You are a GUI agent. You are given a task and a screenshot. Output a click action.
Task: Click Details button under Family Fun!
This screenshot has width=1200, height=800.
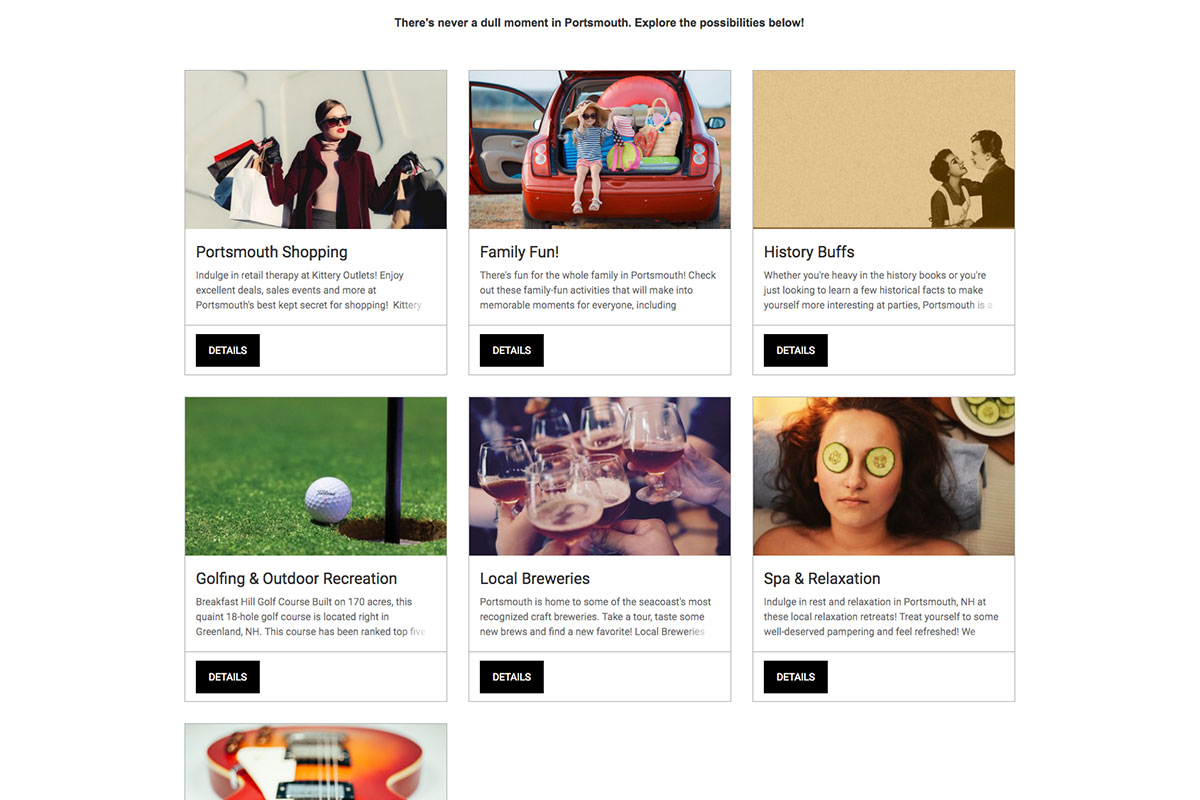click(x=511, y=350)
